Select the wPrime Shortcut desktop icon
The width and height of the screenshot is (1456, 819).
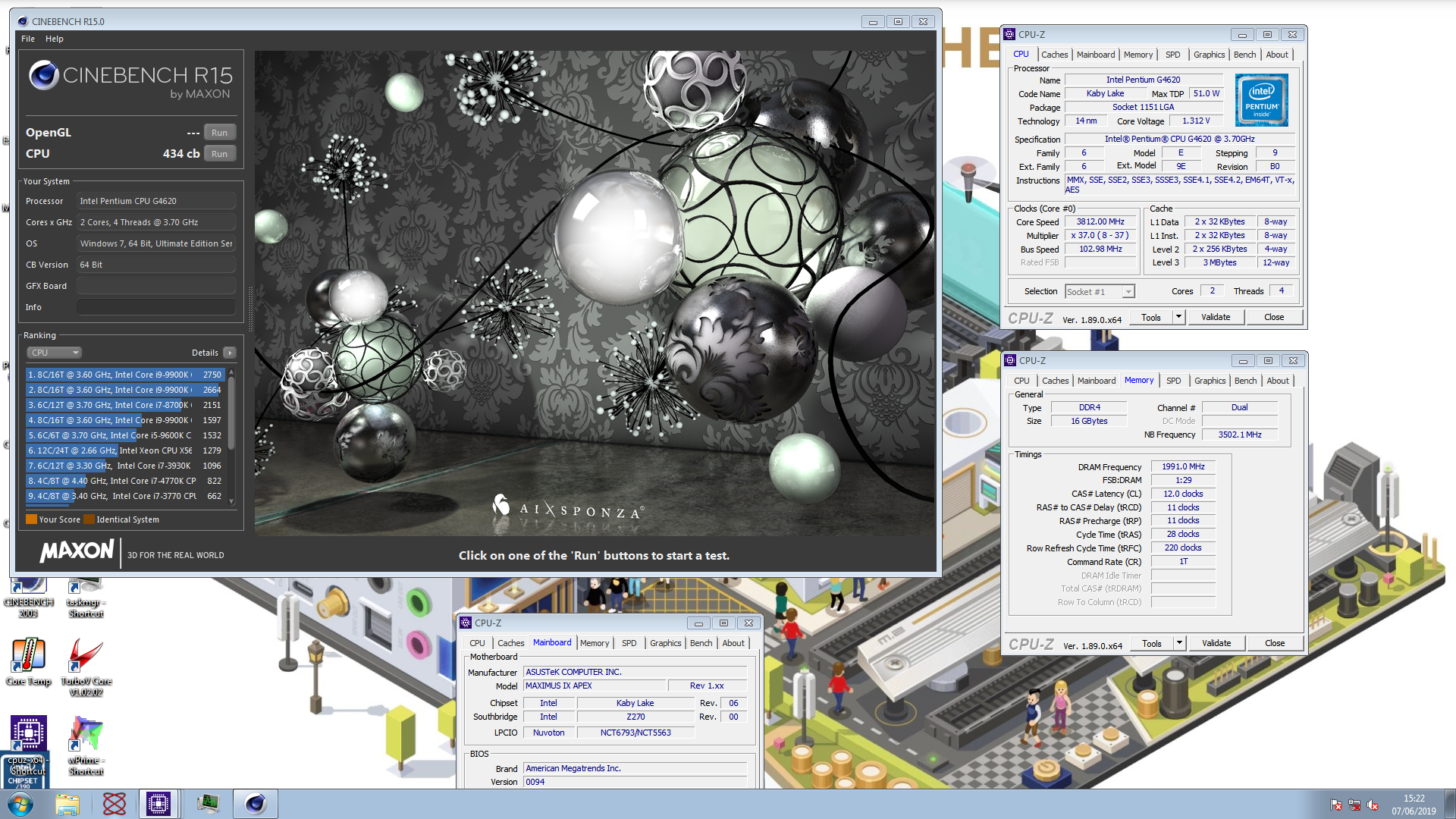(86, 745)
